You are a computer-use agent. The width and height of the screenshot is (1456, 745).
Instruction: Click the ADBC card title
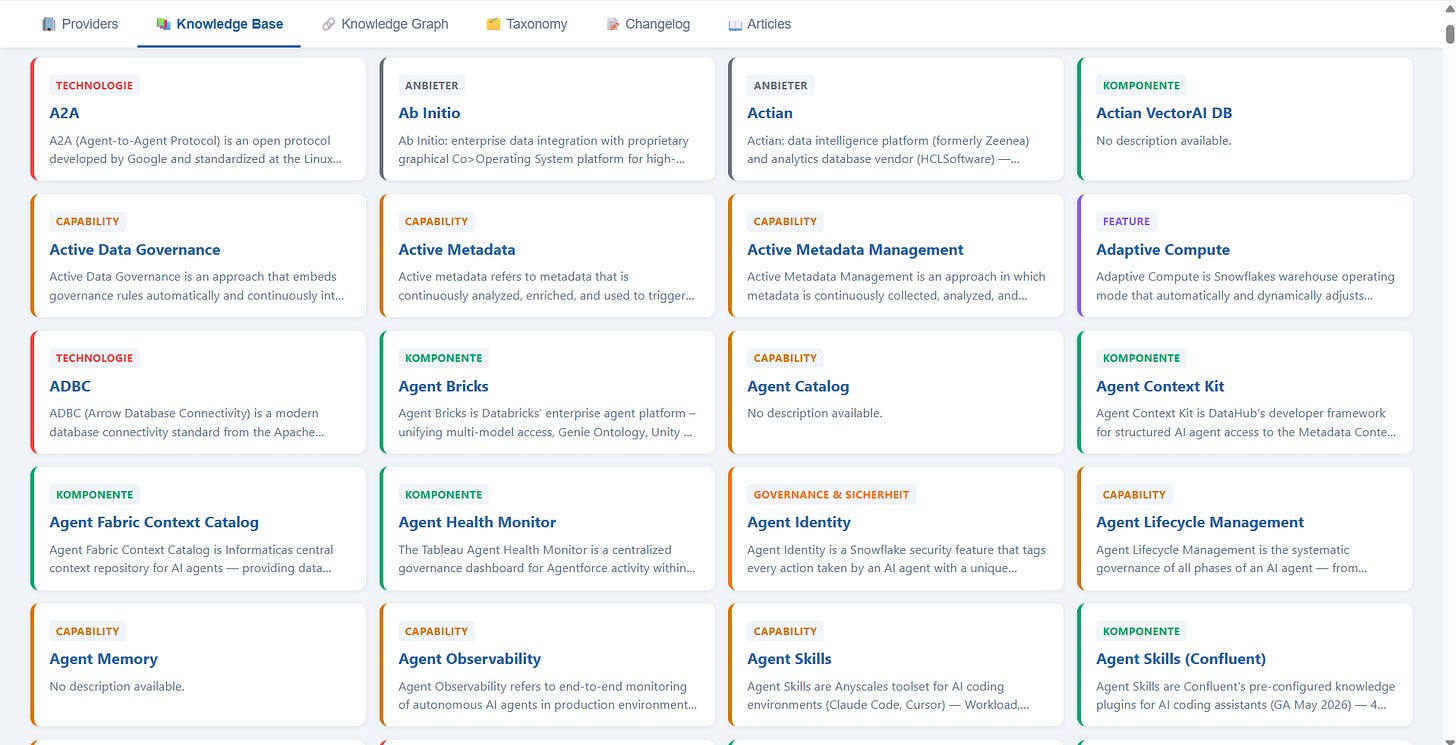pos(70,386)
